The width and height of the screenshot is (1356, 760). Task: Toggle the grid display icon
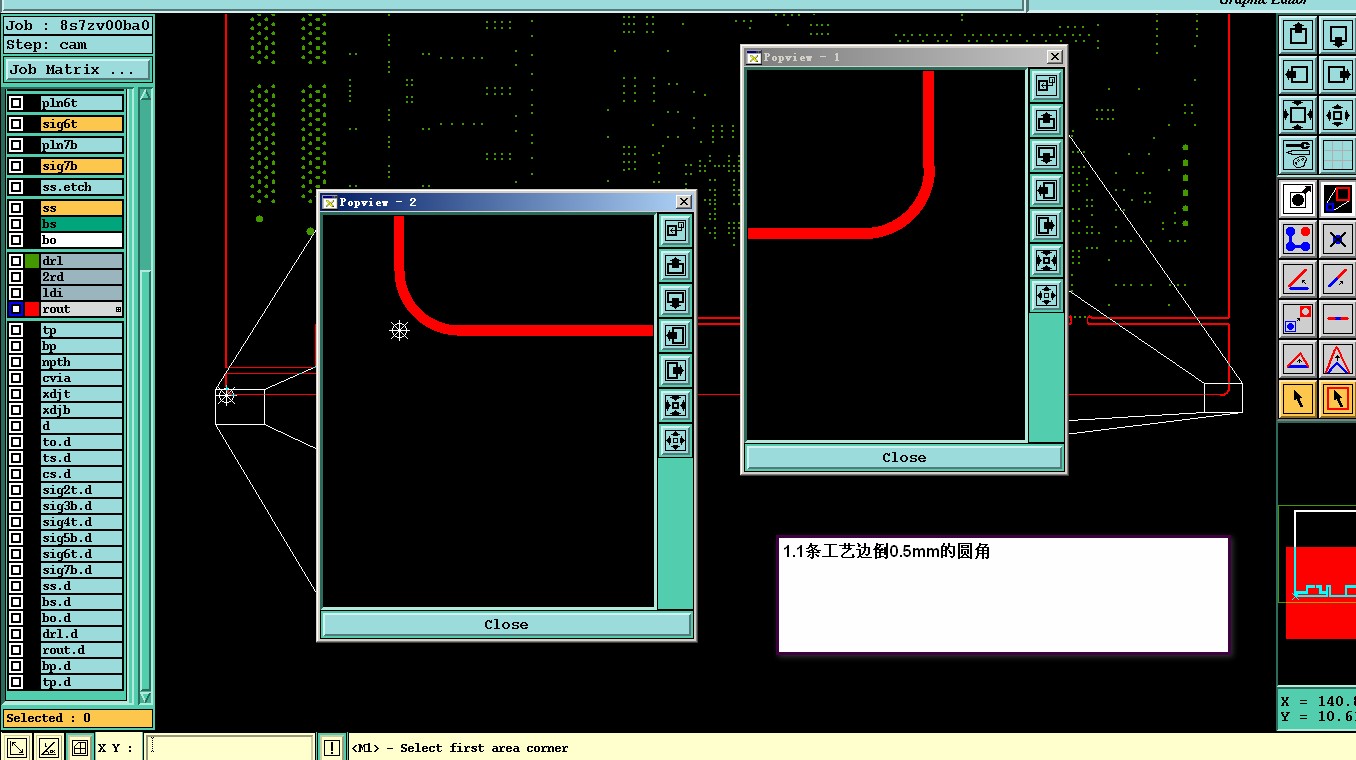click(x=1338, y=155)
